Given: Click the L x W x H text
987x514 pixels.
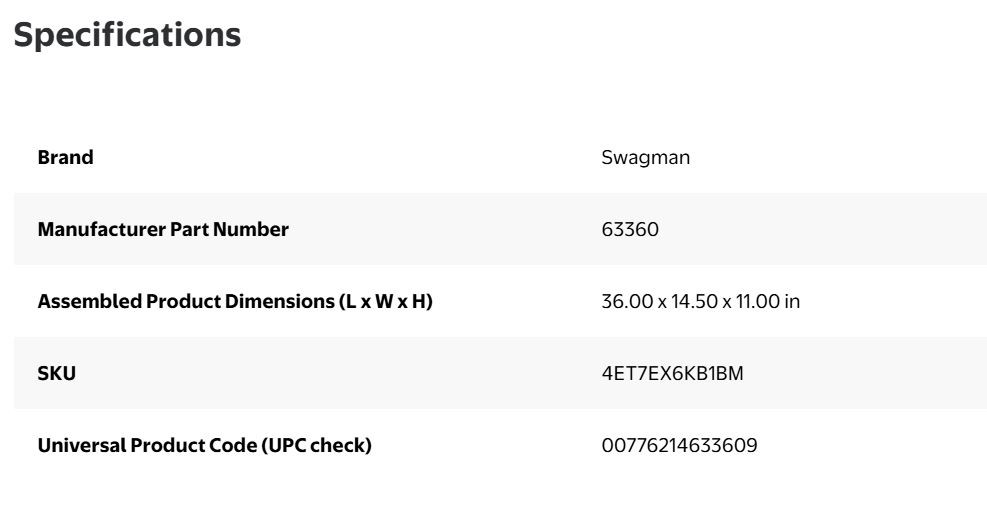Looking at the screenshot, I should pos(386,301).
